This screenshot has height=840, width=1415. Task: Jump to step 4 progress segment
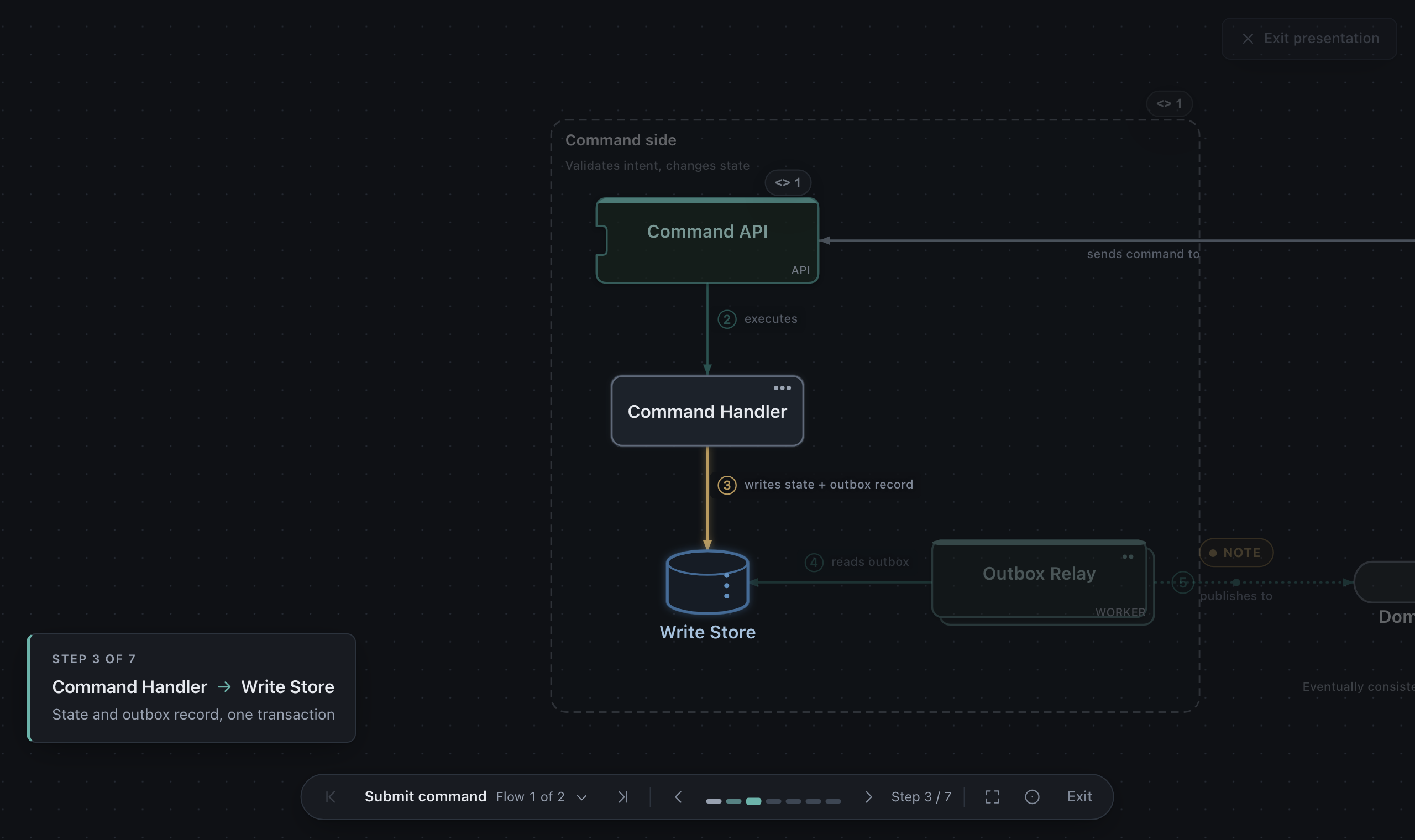tap(773, 801)
